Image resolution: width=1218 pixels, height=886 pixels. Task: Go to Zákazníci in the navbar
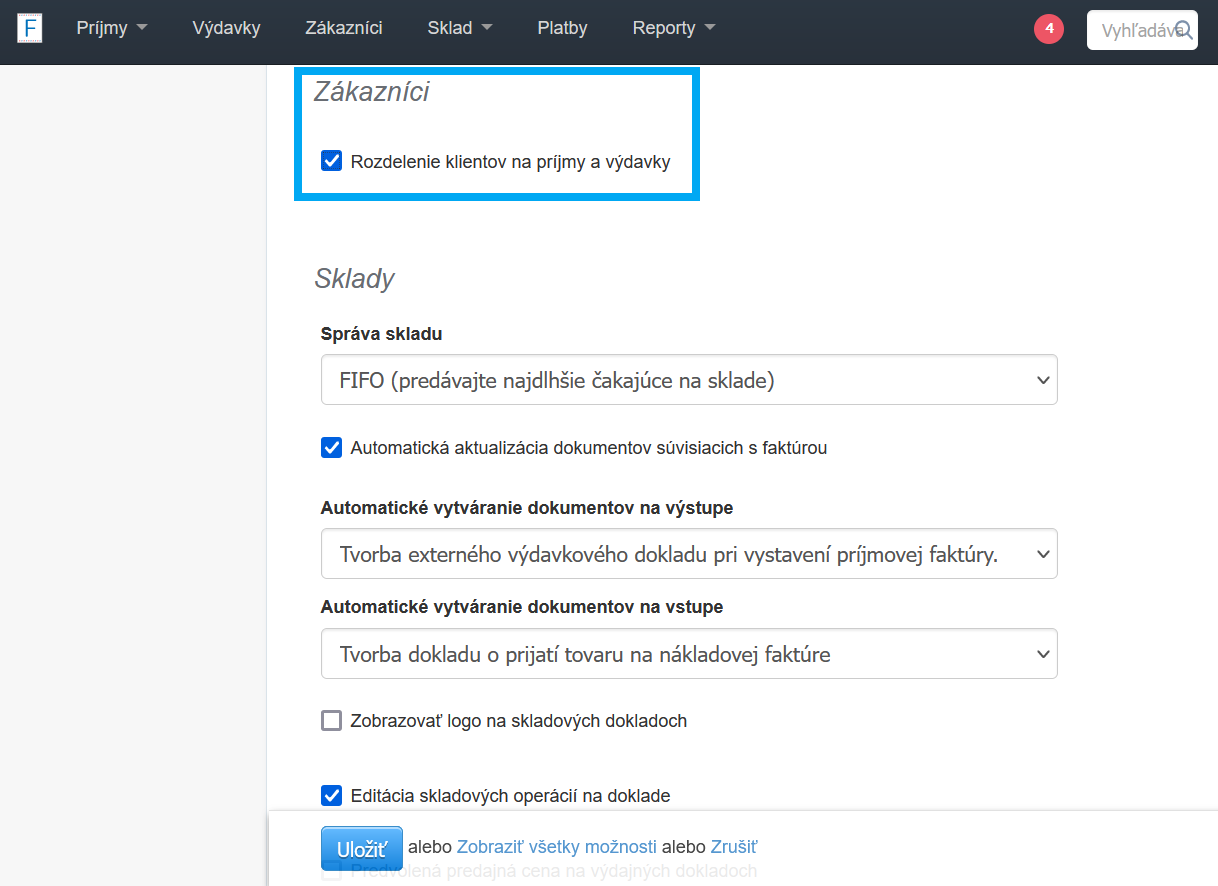point(344,28)
